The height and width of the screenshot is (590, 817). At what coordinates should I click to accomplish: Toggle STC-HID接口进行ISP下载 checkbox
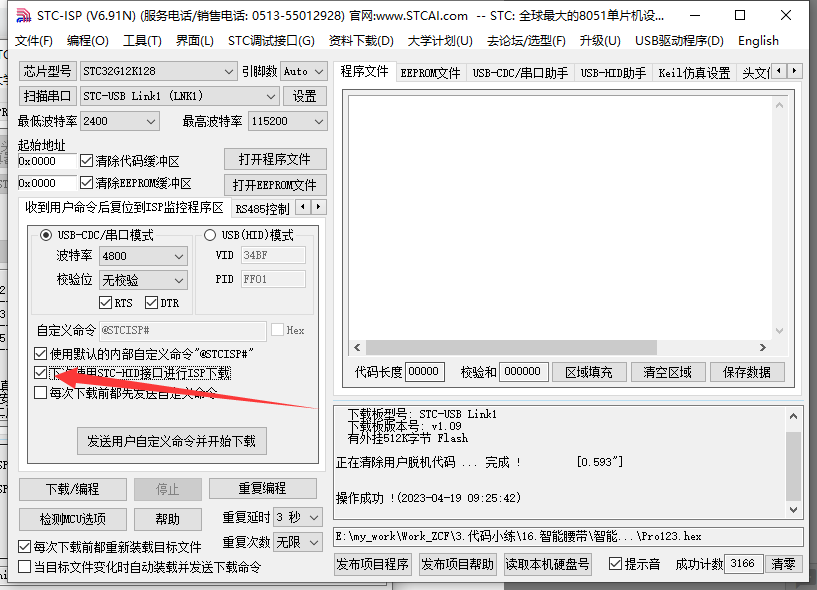(x=40, y=373)
